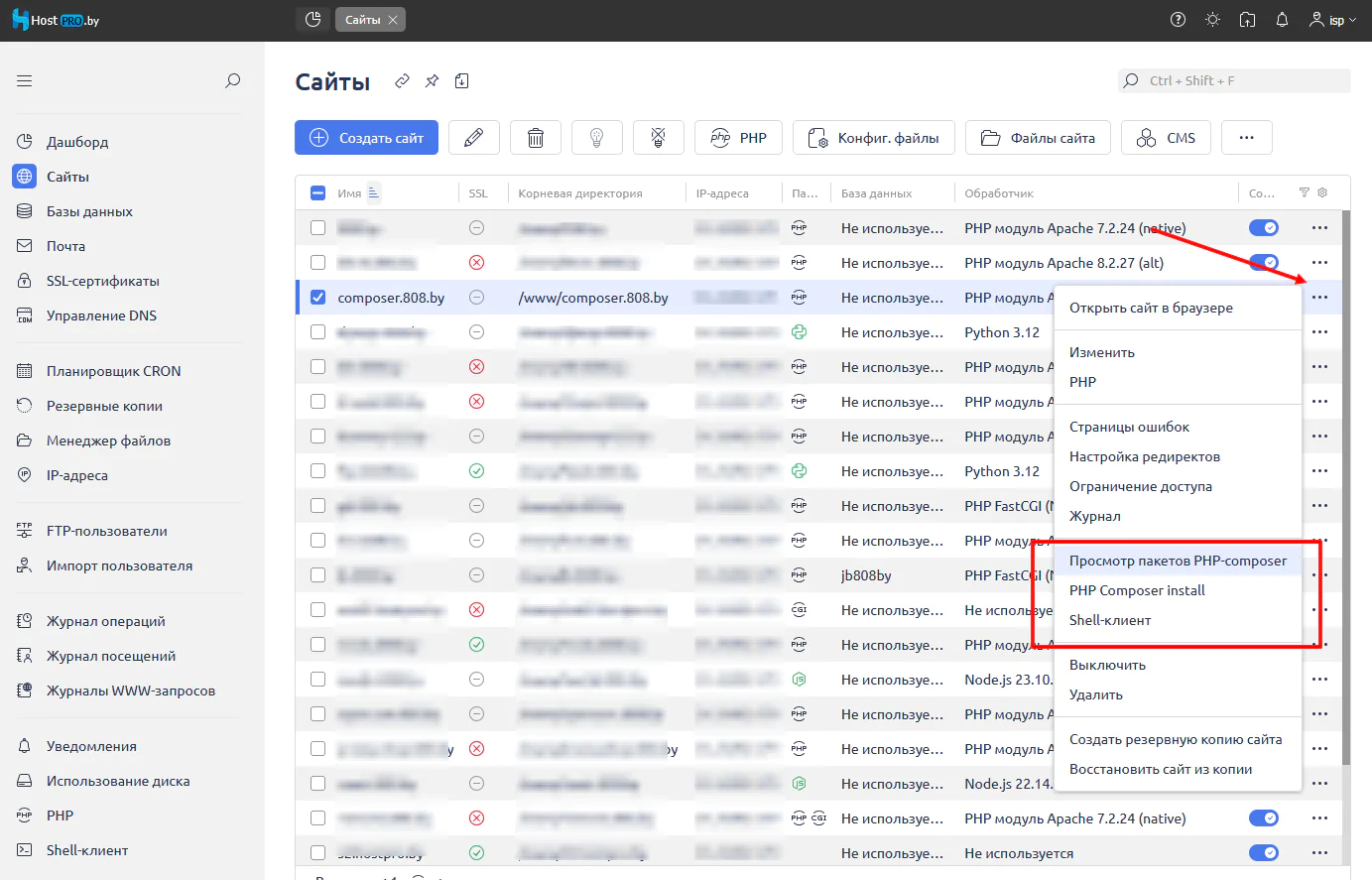Check the first site row checkbox
Screen dimensions: 1372x880
(317, 228)
